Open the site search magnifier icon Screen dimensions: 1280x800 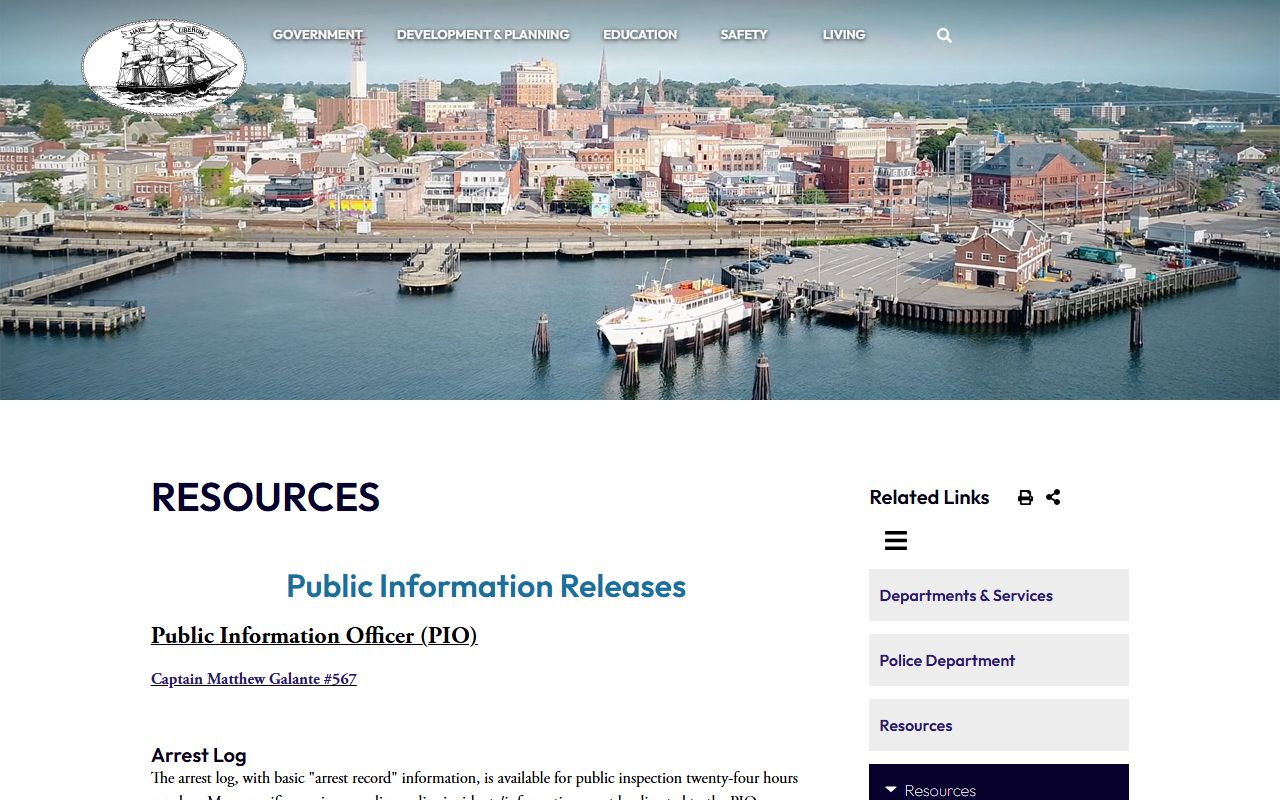pos(944,35)
